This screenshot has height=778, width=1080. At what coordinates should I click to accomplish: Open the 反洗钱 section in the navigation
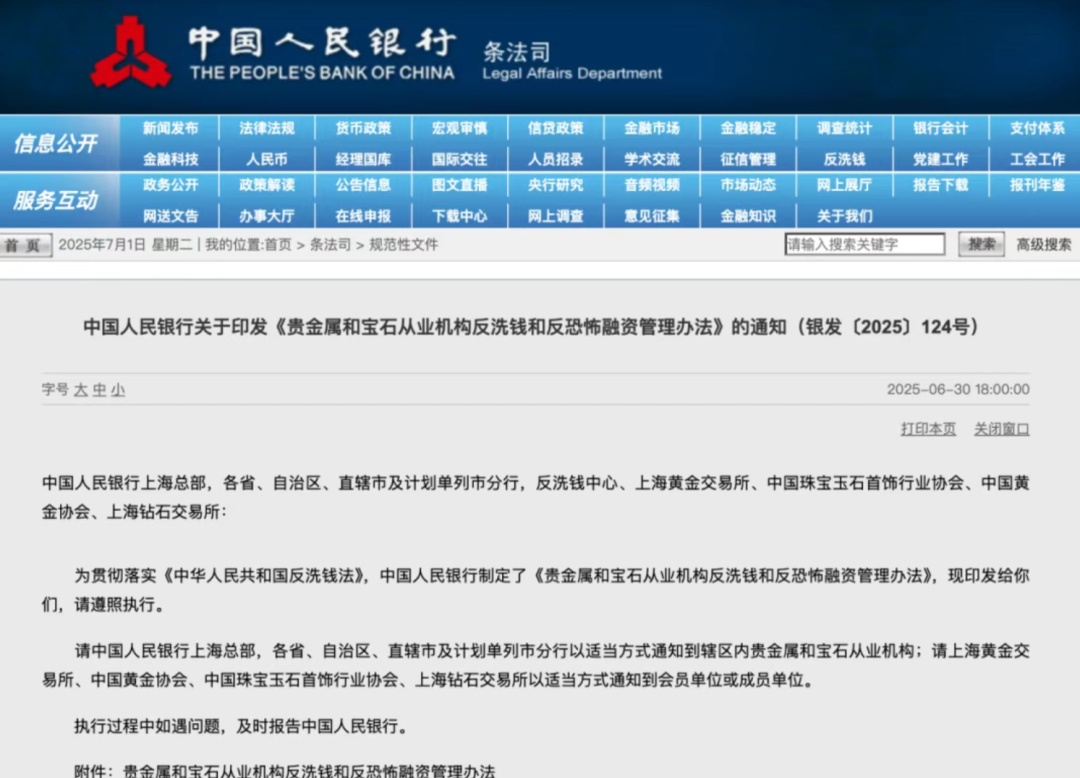(843, 158)
